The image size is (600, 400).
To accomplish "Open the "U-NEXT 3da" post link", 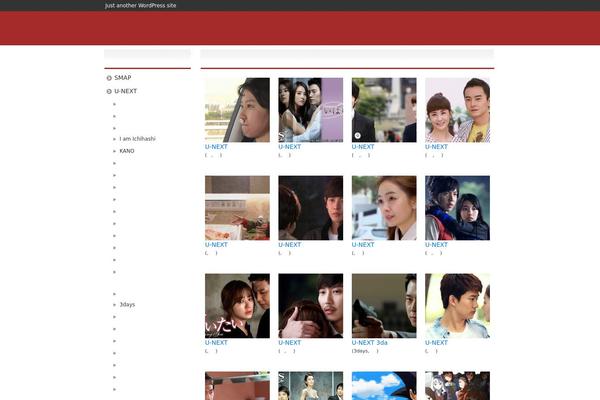I will click(369, 343).
